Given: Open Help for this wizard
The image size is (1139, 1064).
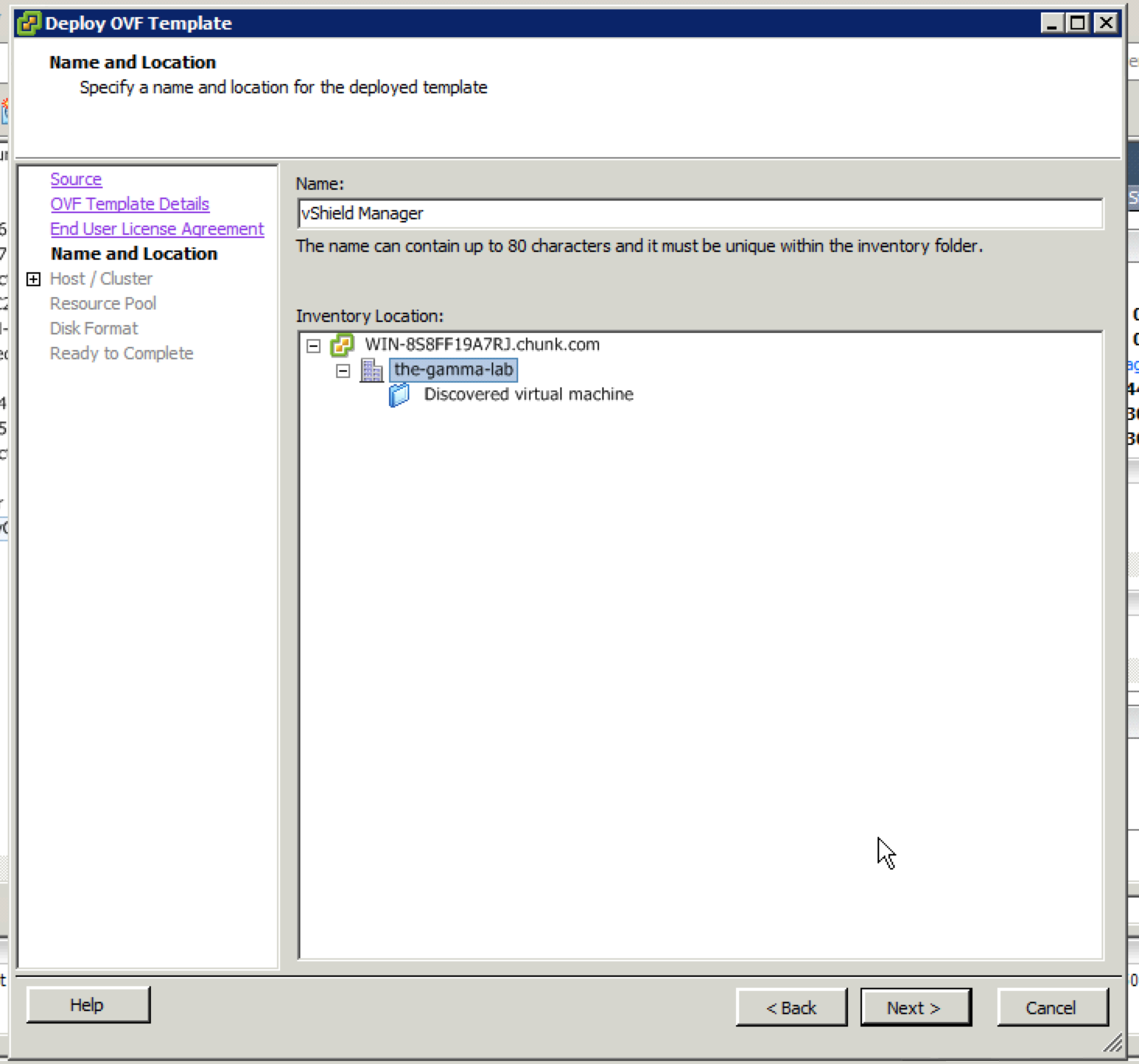Looking at the screenshot, I should click(87, 1005).
